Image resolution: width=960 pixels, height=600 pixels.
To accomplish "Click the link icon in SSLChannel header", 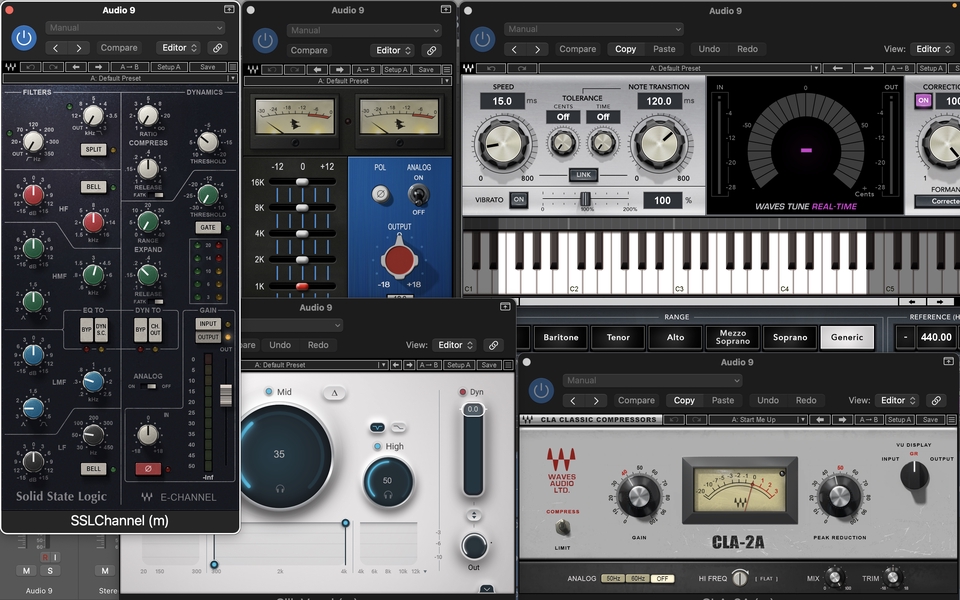I will point(217,48).
